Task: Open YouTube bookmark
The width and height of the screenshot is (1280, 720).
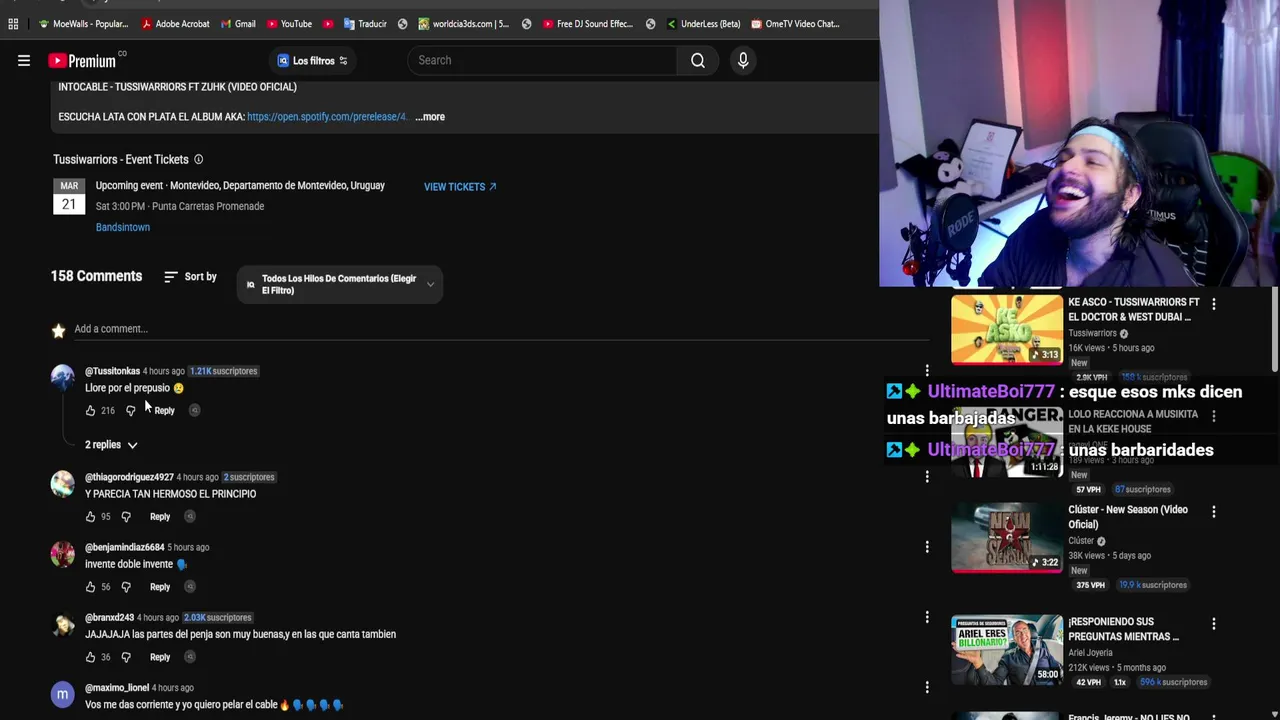Action: click(x=288, y=24)
